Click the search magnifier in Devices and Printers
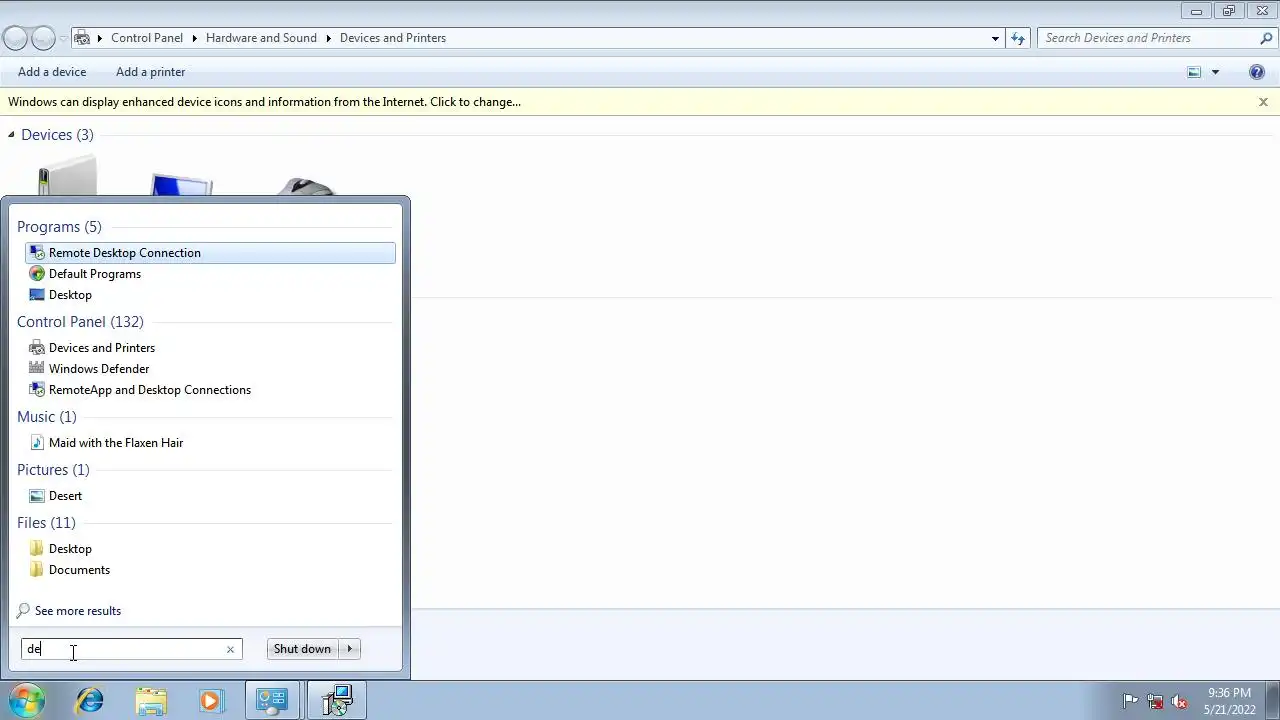1280x720 pixels. click(x=1266, y=38)
